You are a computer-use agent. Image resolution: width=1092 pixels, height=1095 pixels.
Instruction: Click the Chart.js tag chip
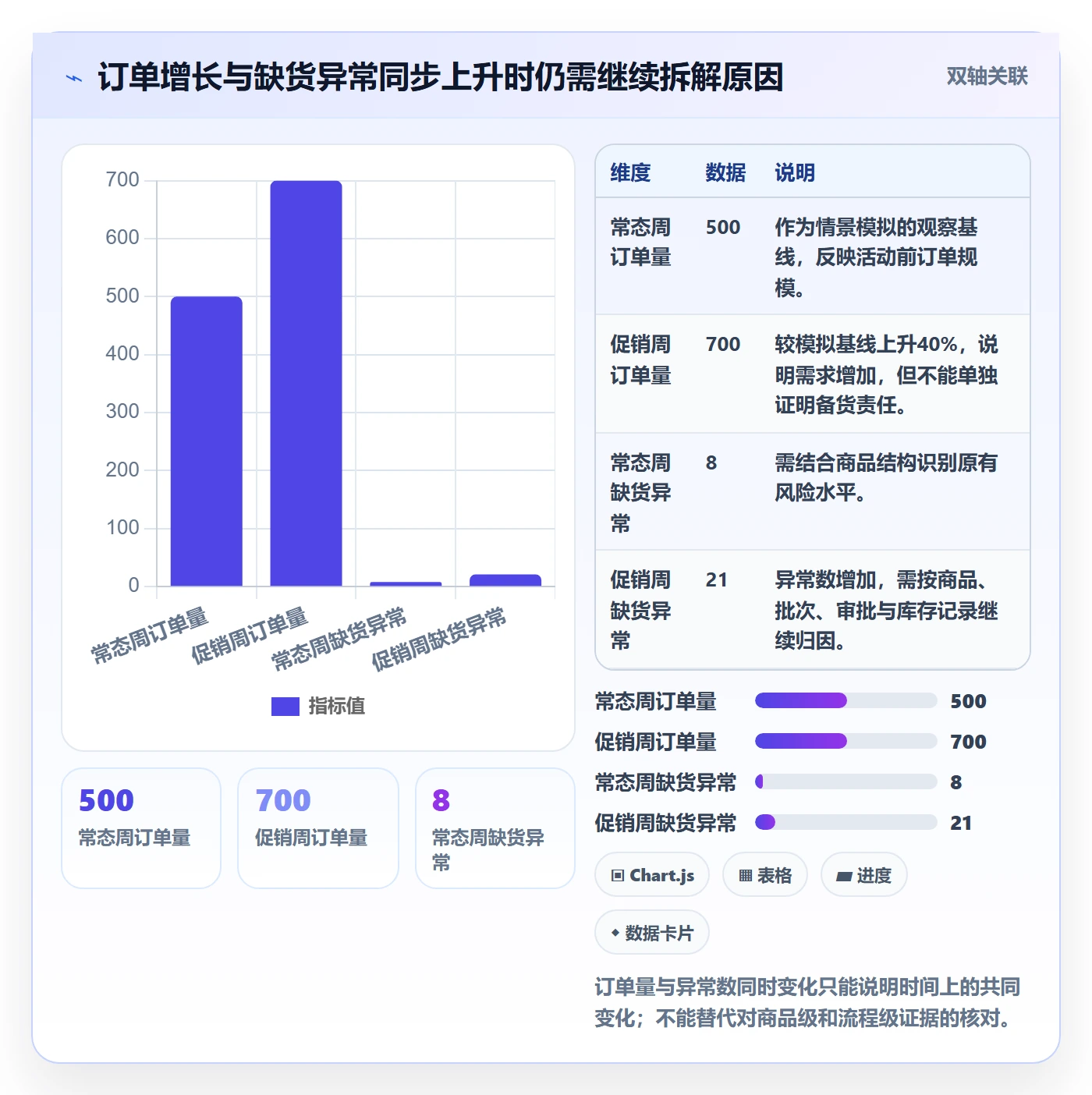[652, 875]
